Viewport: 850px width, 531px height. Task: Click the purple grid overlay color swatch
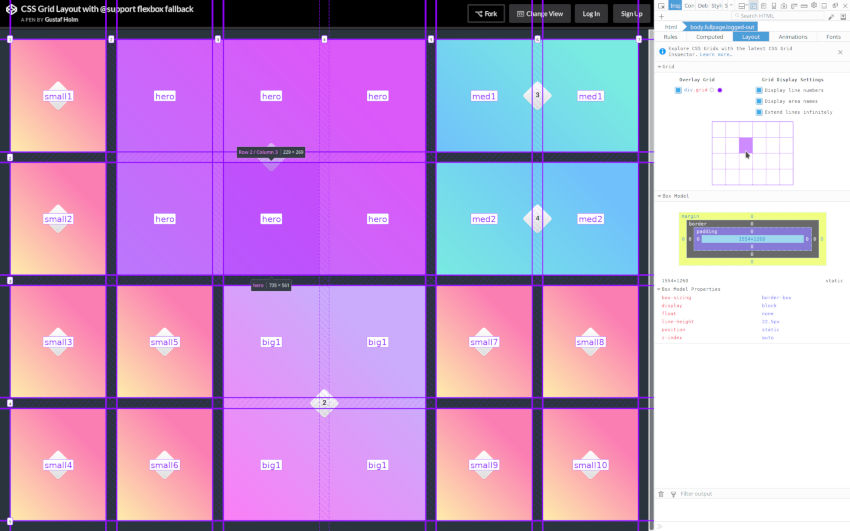coord(720,90)
